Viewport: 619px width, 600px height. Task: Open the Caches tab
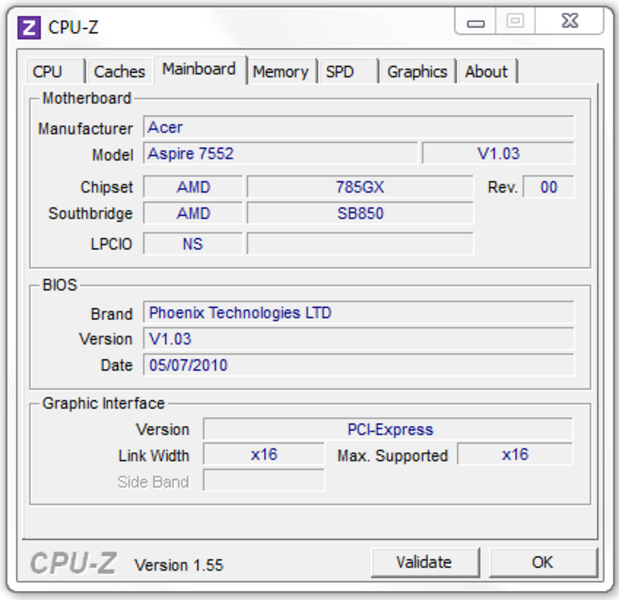point(120,71)
